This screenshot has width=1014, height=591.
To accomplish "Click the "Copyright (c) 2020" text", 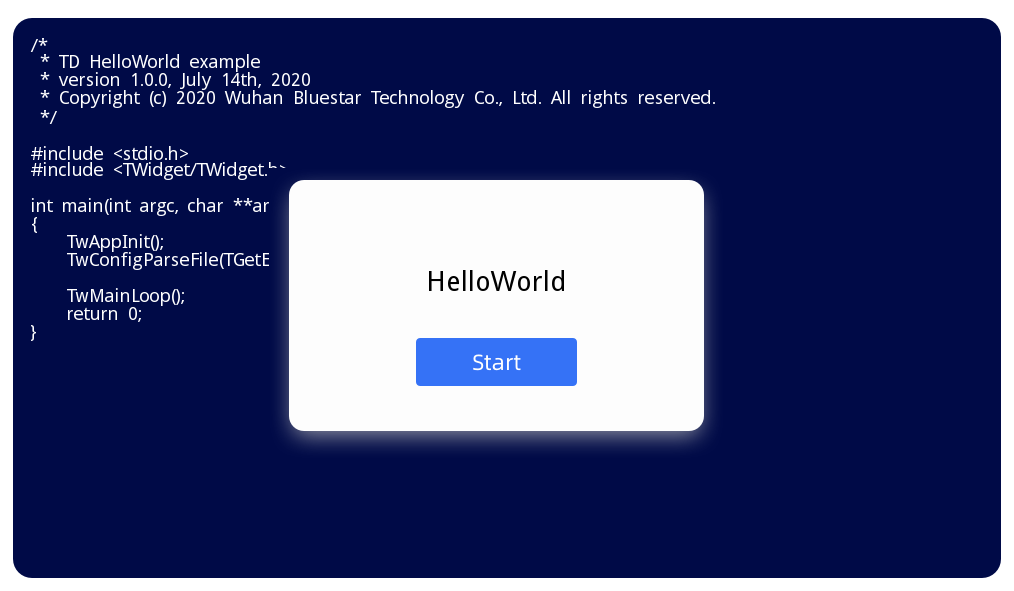I will (137, 98).
